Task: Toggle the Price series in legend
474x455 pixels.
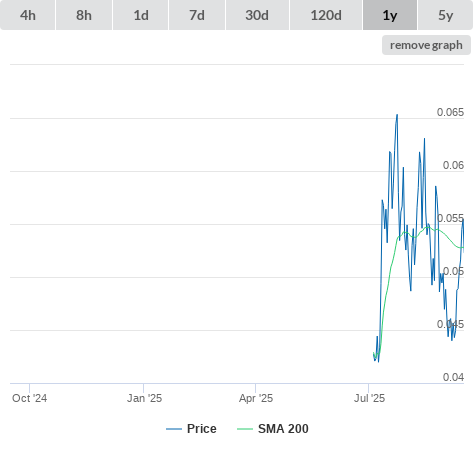Action: (202, 429)
